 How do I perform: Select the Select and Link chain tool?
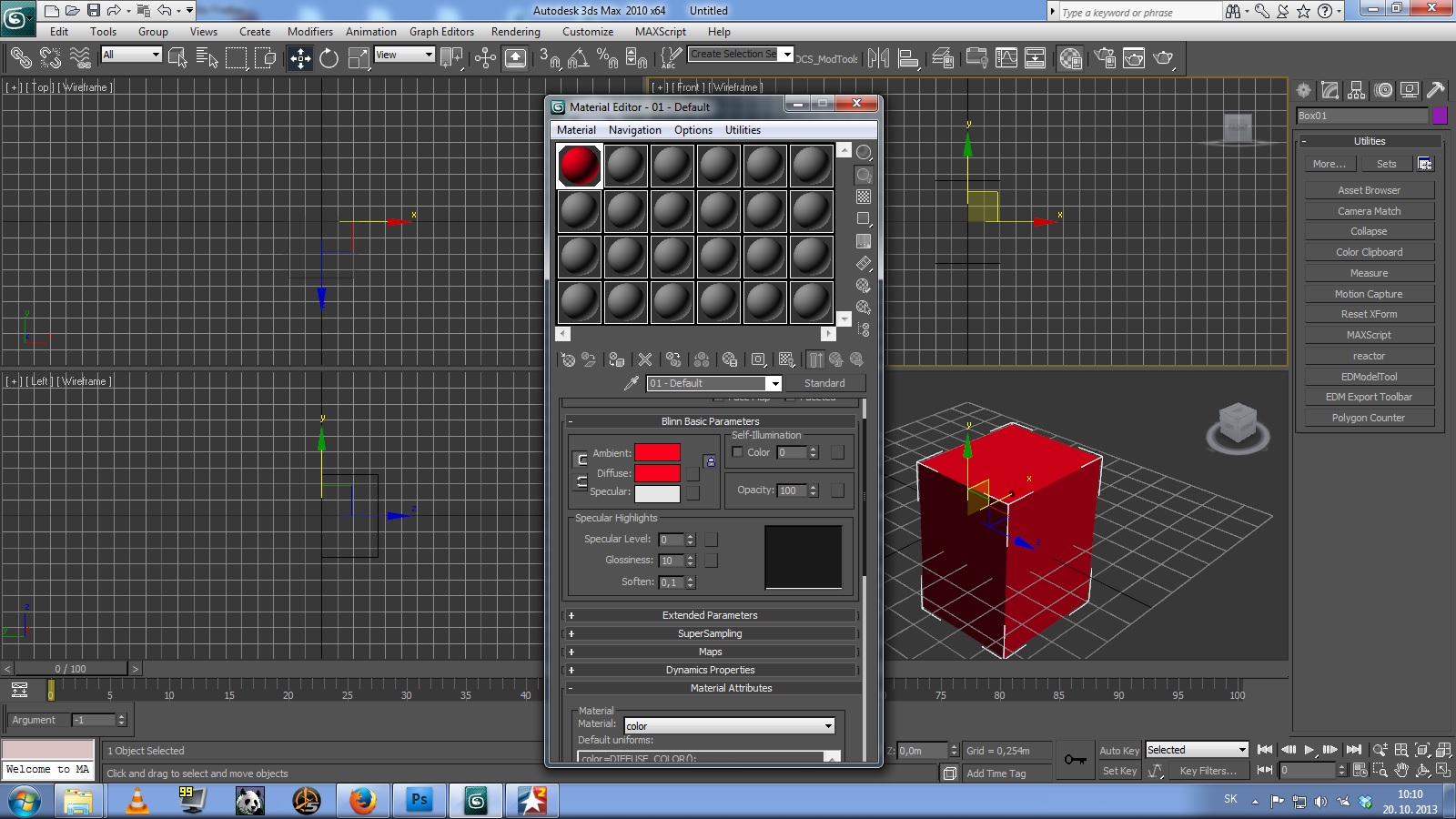pyautogui.click(x=20, y=58)
